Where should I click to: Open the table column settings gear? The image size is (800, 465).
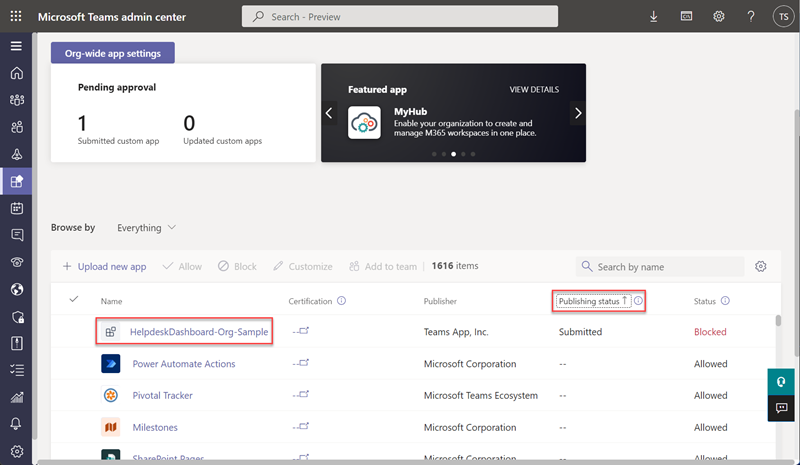click(x=761, y=266)
